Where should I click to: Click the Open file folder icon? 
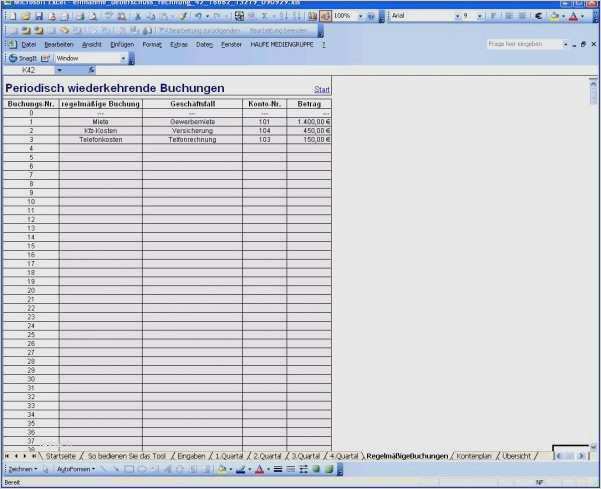point(26,16)
